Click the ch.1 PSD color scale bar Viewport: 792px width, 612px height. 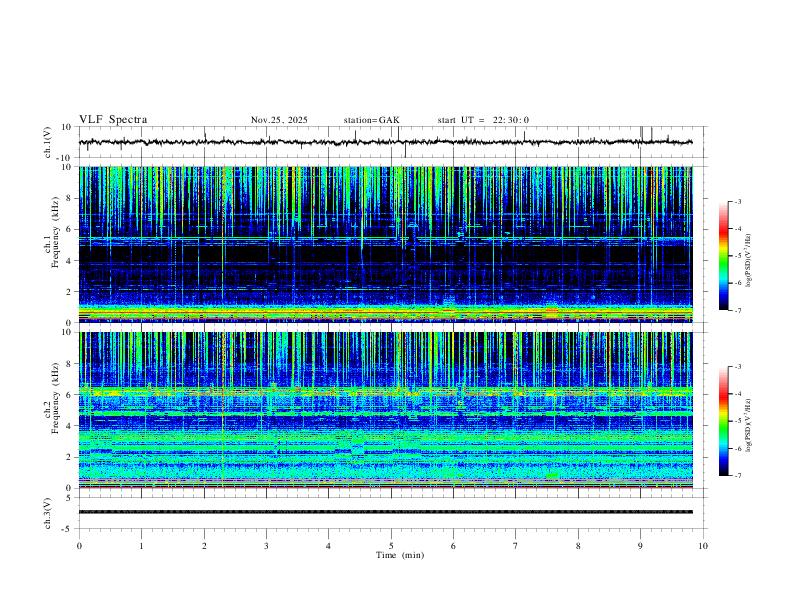coord(723,255)
